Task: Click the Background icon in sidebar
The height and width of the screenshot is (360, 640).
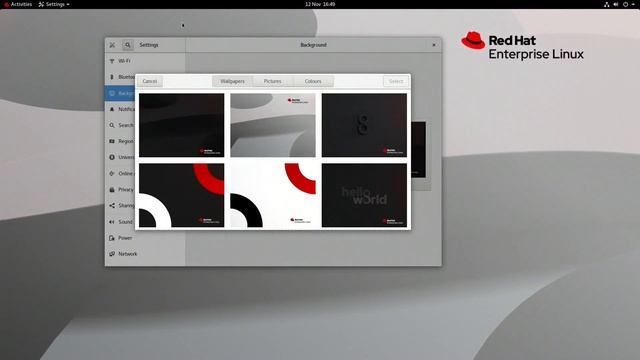Action: pos(112,93)
